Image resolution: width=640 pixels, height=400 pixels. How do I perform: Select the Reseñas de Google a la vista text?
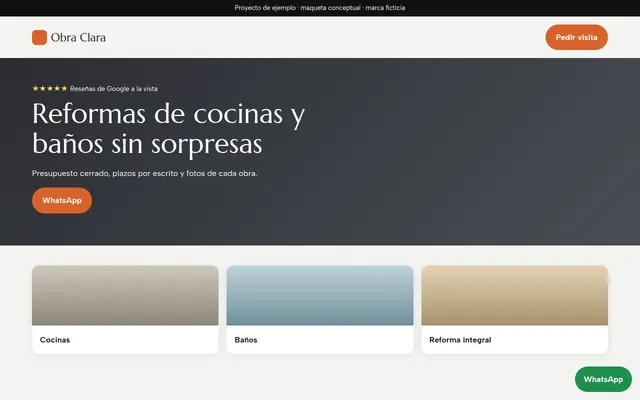click(113, 89)
